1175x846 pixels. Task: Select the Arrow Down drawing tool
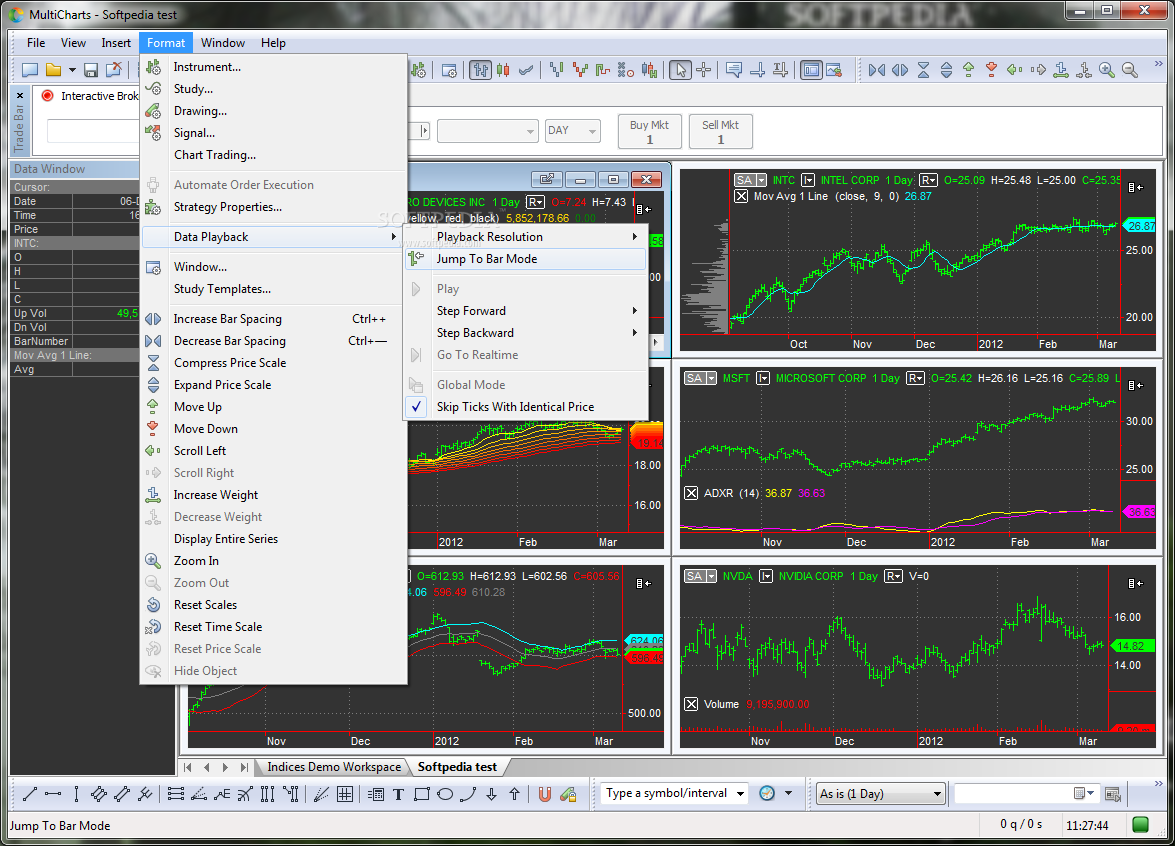(x=492, y=794)
